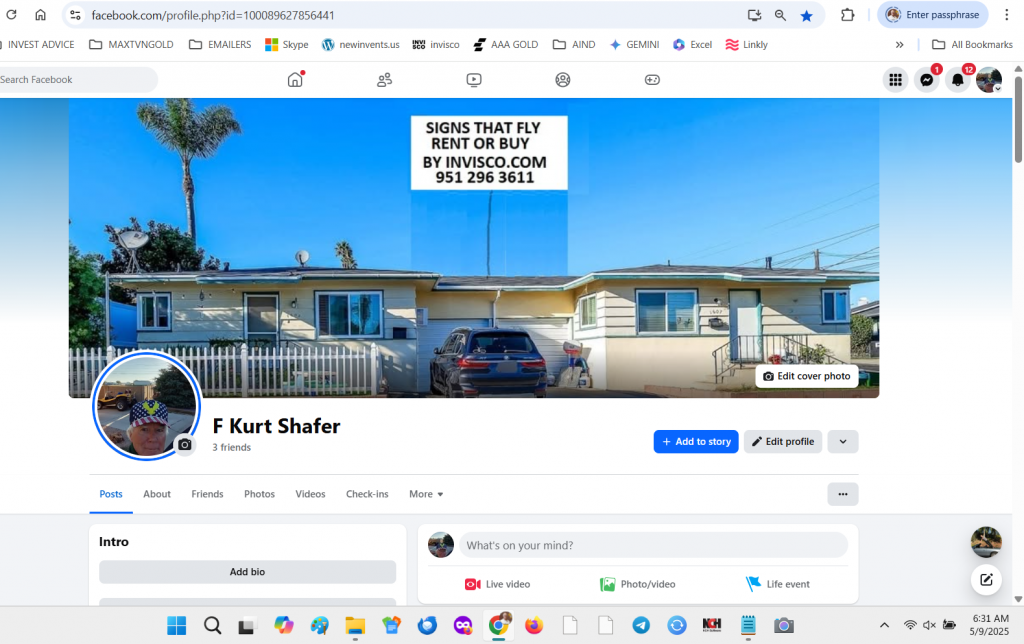Go to the Watch video icon
This screenshot has height=644, width=1024.
pyautogui.click(x=474, y=80)
